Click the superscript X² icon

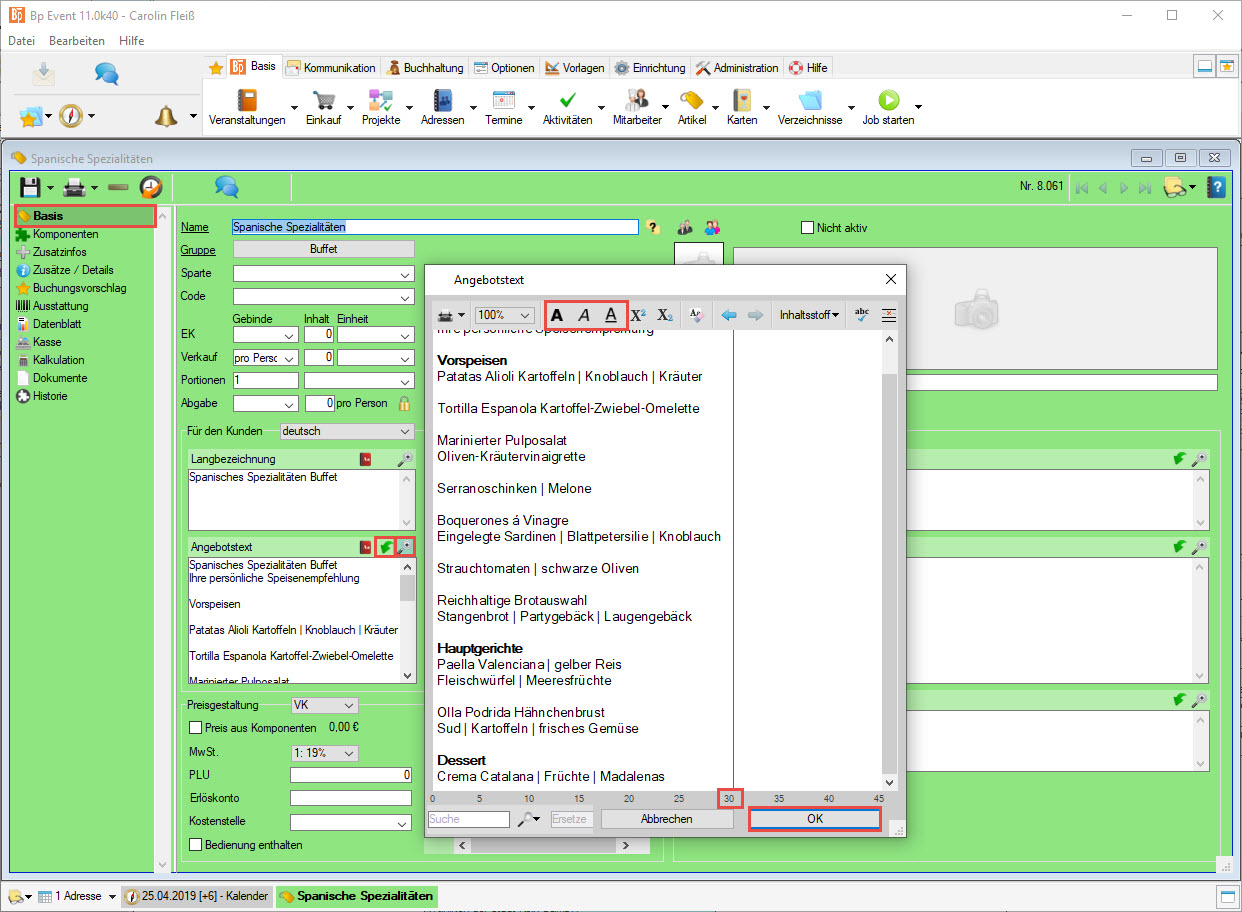638,315
